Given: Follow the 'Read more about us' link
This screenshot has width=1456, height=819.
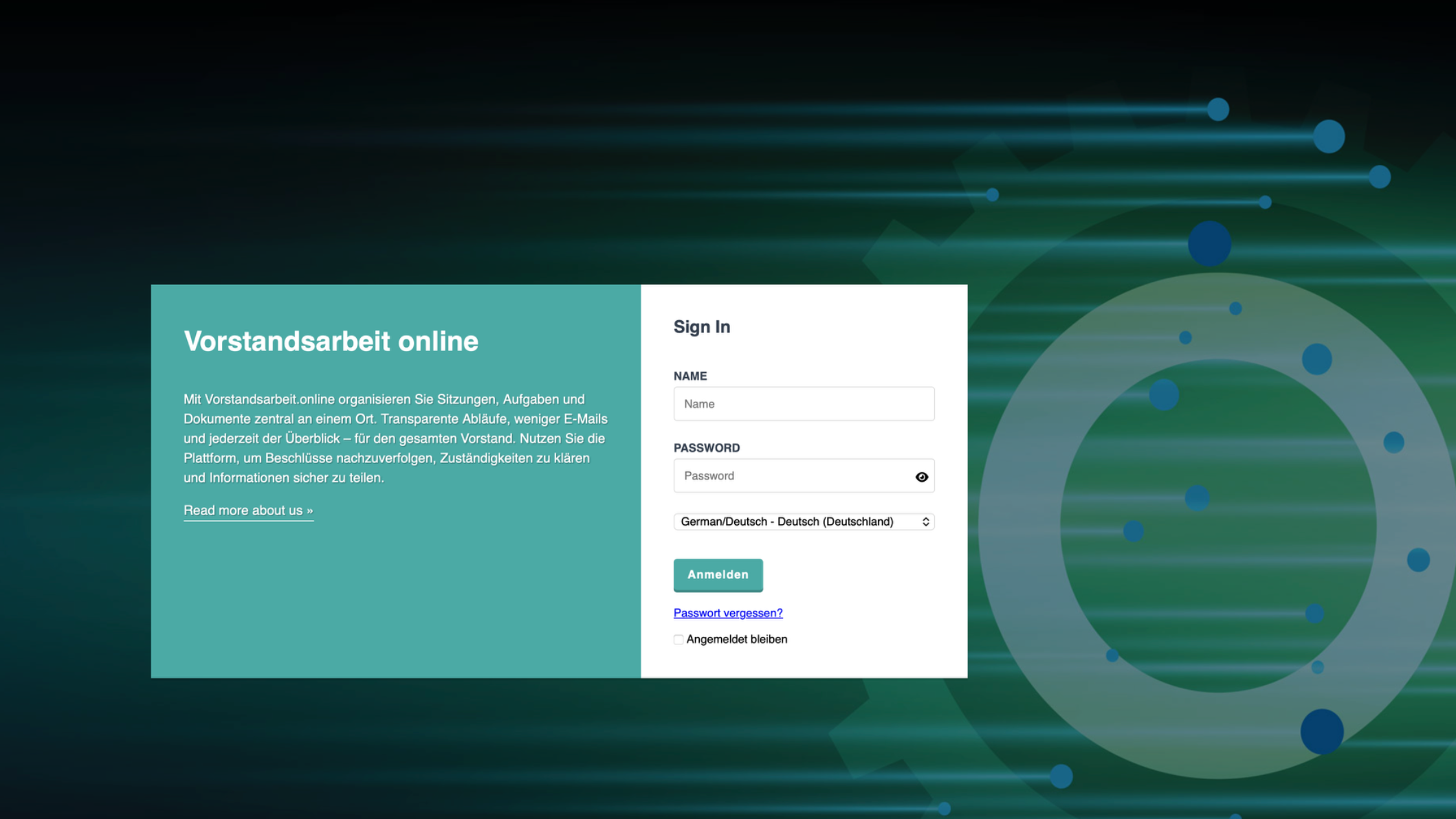Looking at the screenshot, I should 247,511.
